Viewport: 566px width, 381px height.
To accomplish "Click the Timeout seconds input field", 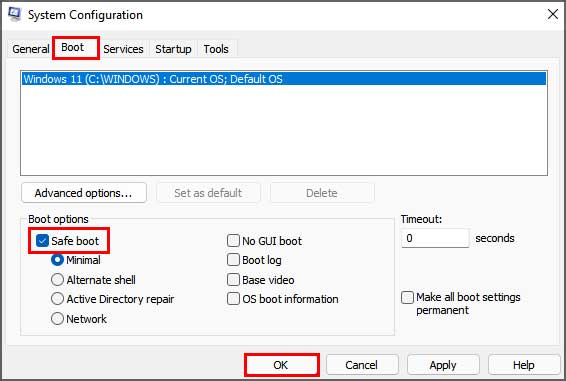I will click(435, 238).
